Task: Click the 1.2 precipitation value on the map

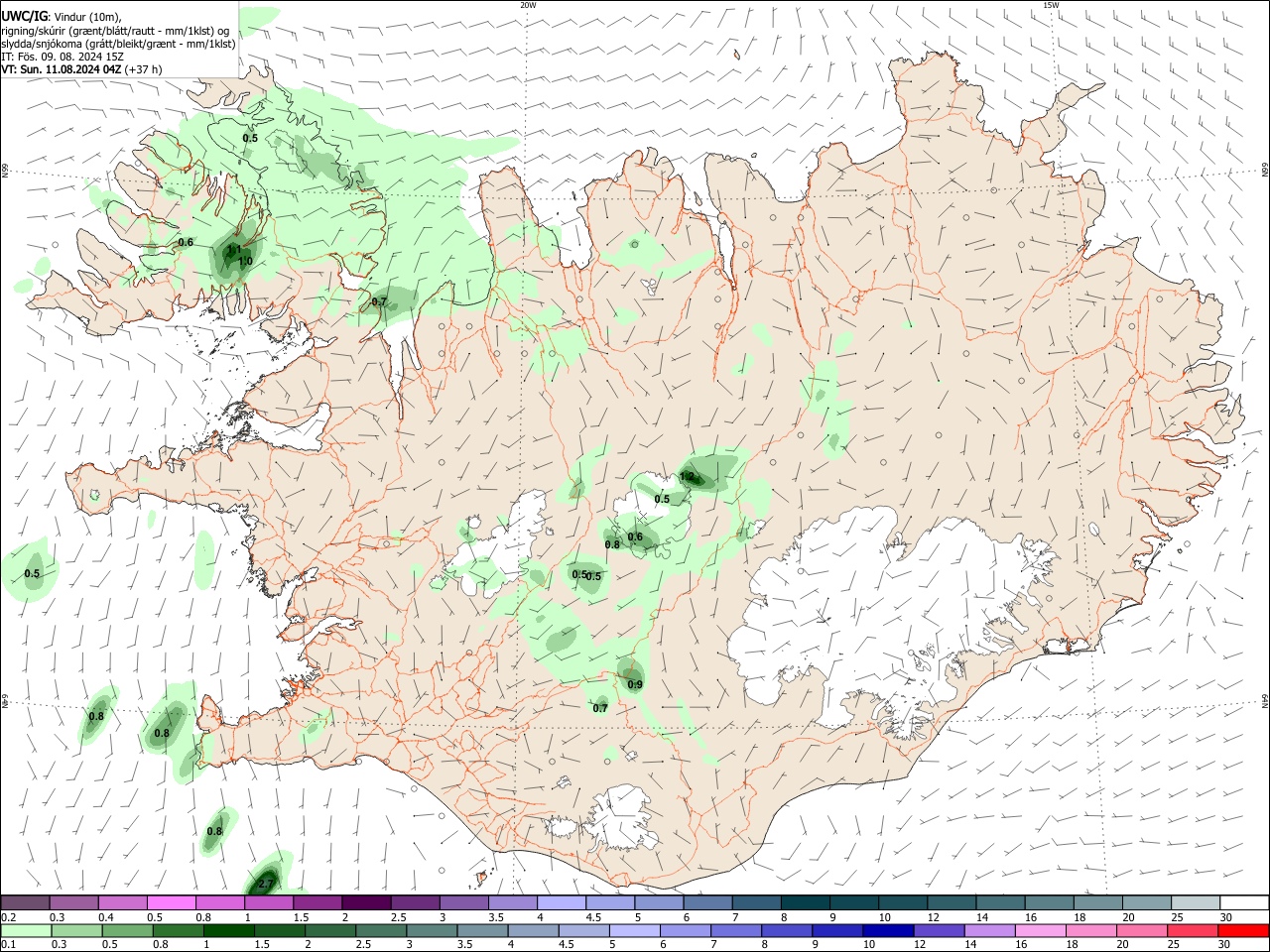Action: (x=687, y=477)
